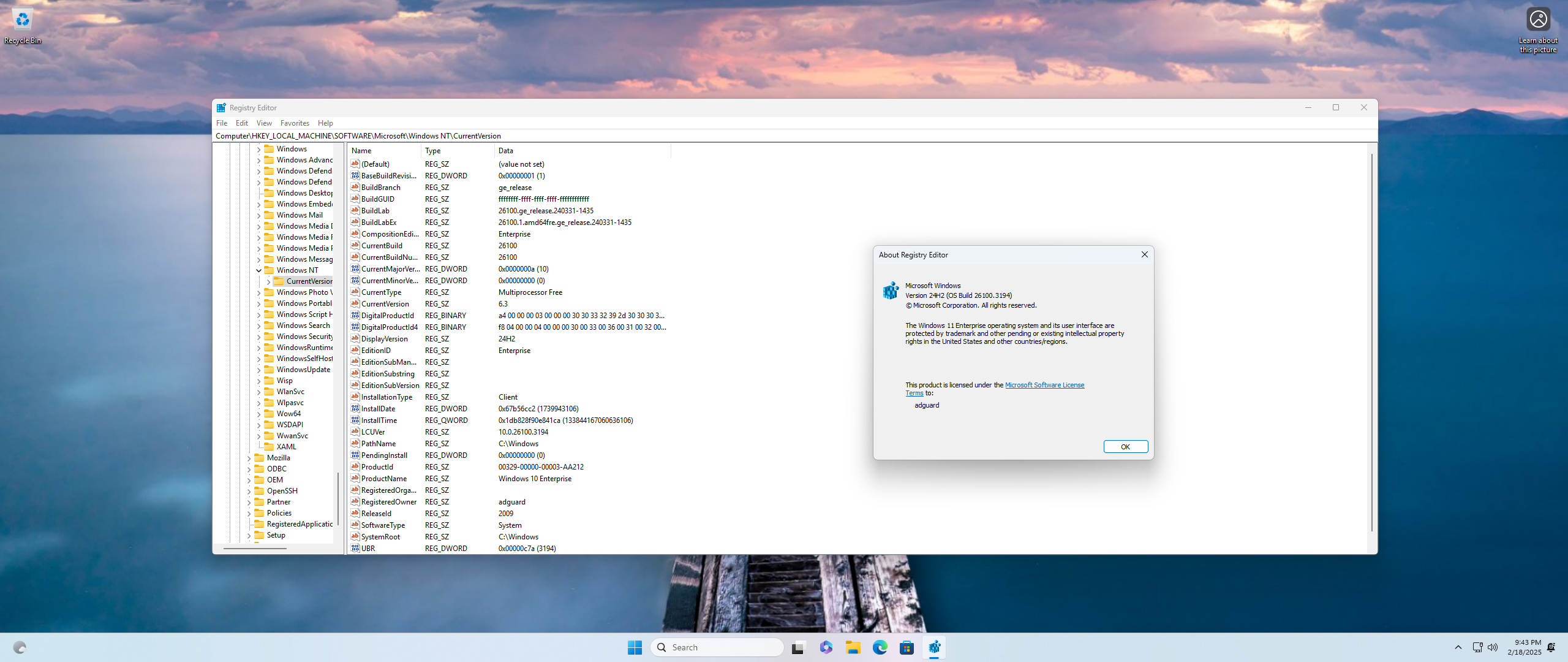The image size is (1568, 662).
Task: Click OK in About Registry Editor dialog
Action: coord(1125,447)
